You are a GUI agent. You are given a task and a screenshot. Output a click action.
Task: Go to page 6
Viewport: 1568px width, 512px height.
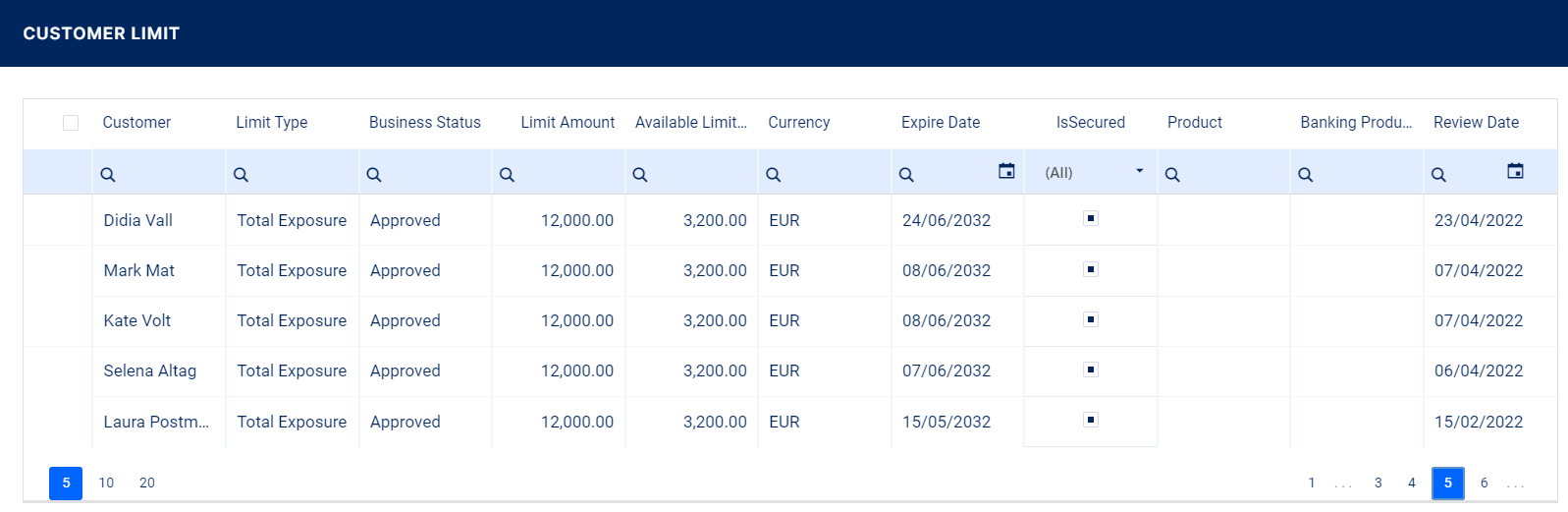point(1484,483)
